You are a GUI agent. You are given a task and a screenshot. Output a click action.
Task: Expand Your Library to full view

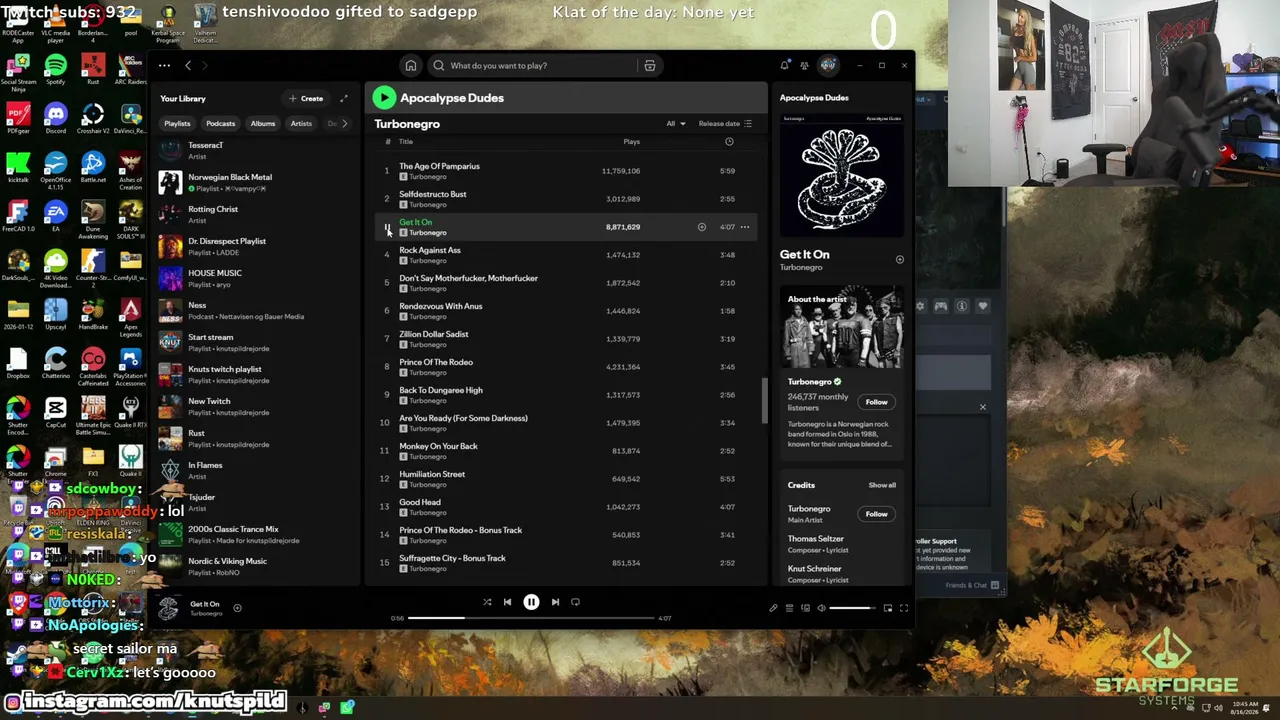point(344,98)
